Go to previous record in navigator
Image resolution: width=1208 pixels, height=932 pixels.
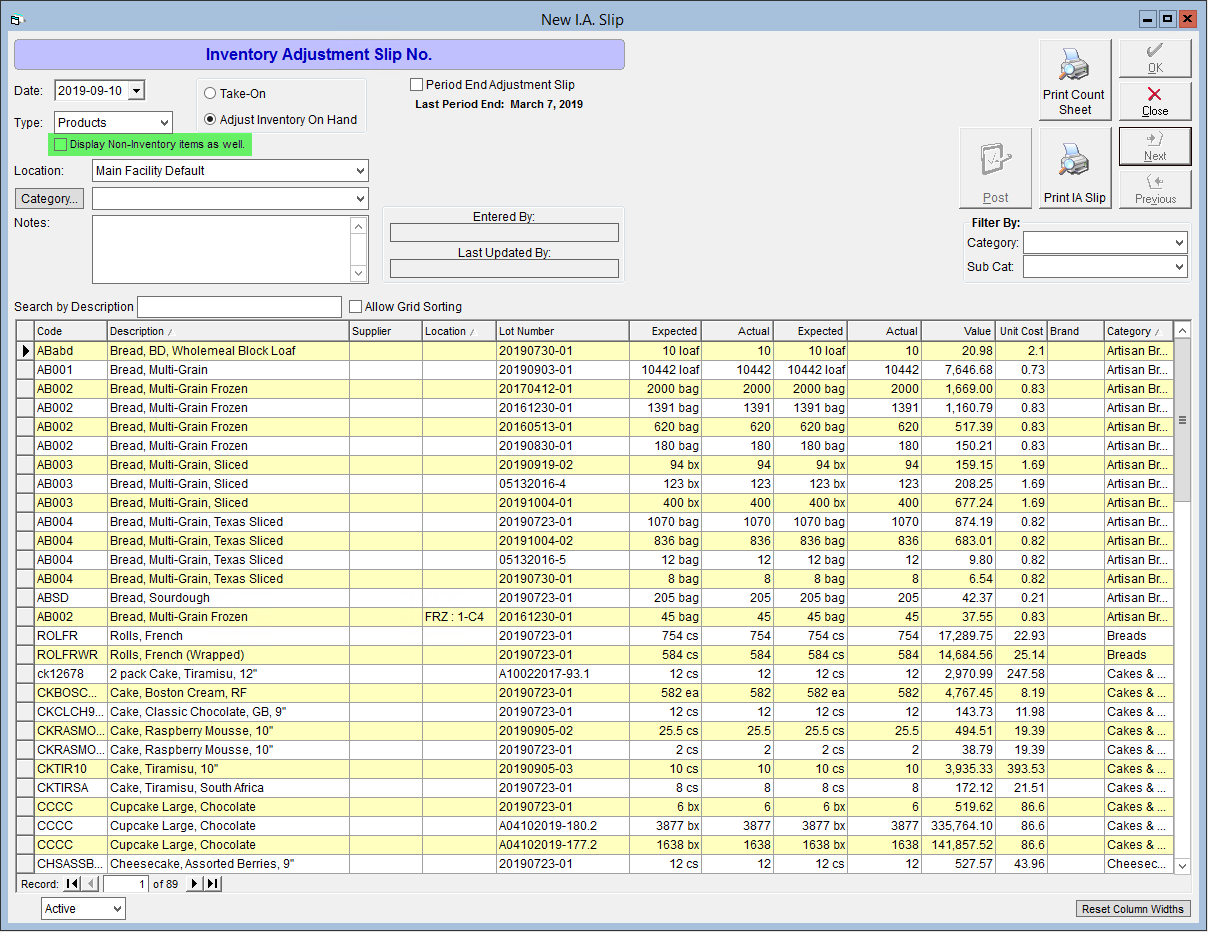point(91,884)
